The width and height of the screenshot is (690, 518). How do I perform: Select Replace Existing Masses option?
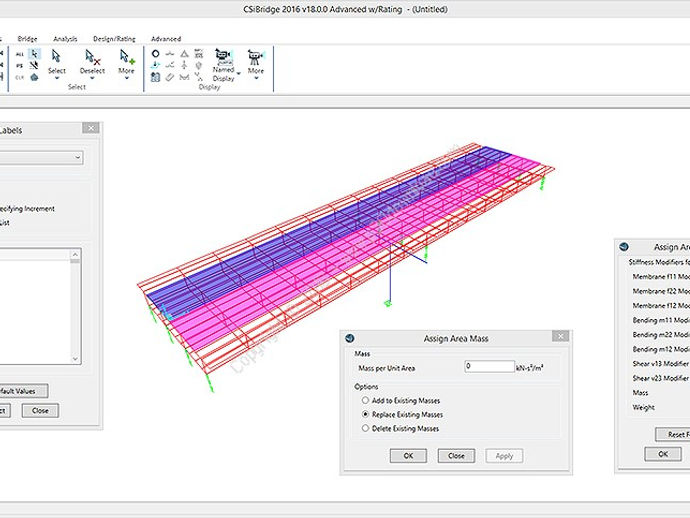click(365, 415)
